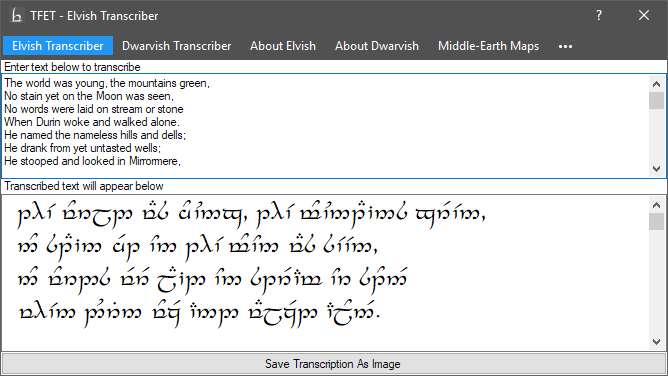668x376 pixels.
Task: Go to the About Dwarvish tab
Action: pos(377,46)
